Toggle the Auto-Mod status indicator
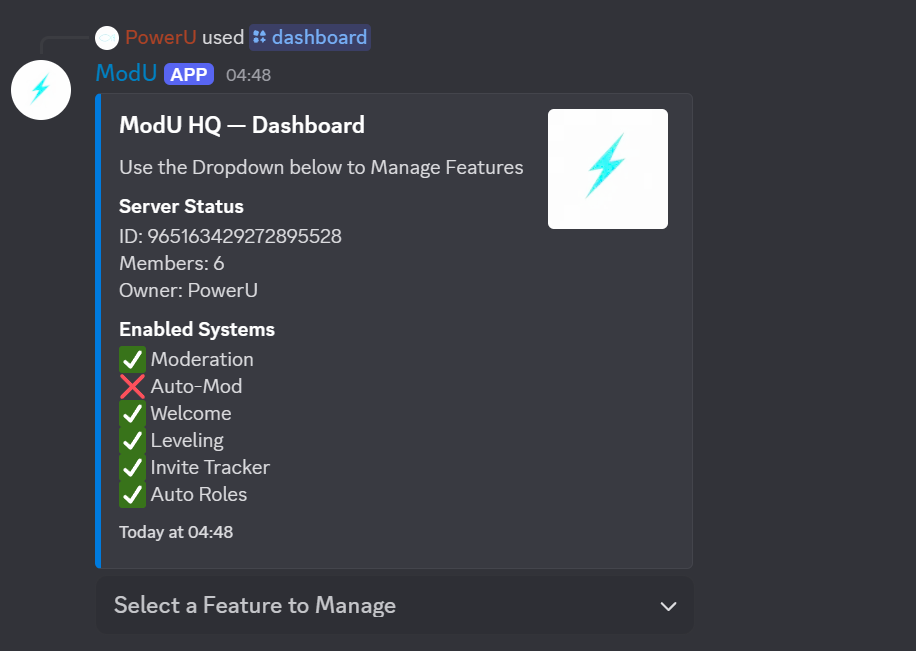 click(x=132, y=386)
